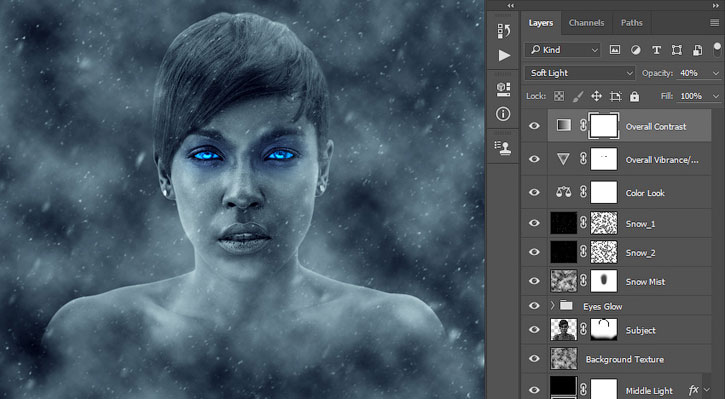Switch to the Paths tab
The width and height of the screenshot is (725, 399).
632,23
